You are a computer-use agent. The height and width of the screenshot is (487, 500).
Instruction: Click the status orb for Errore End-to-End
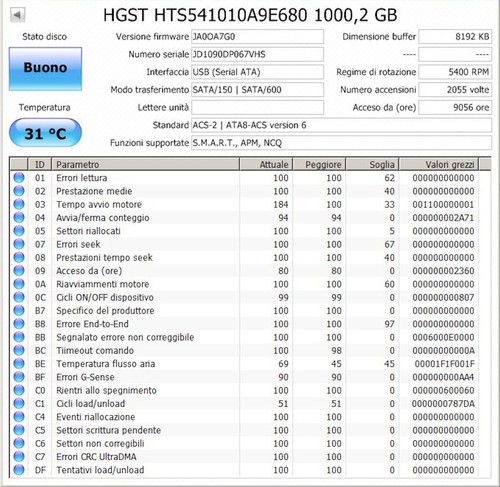[x=19, y=324]
